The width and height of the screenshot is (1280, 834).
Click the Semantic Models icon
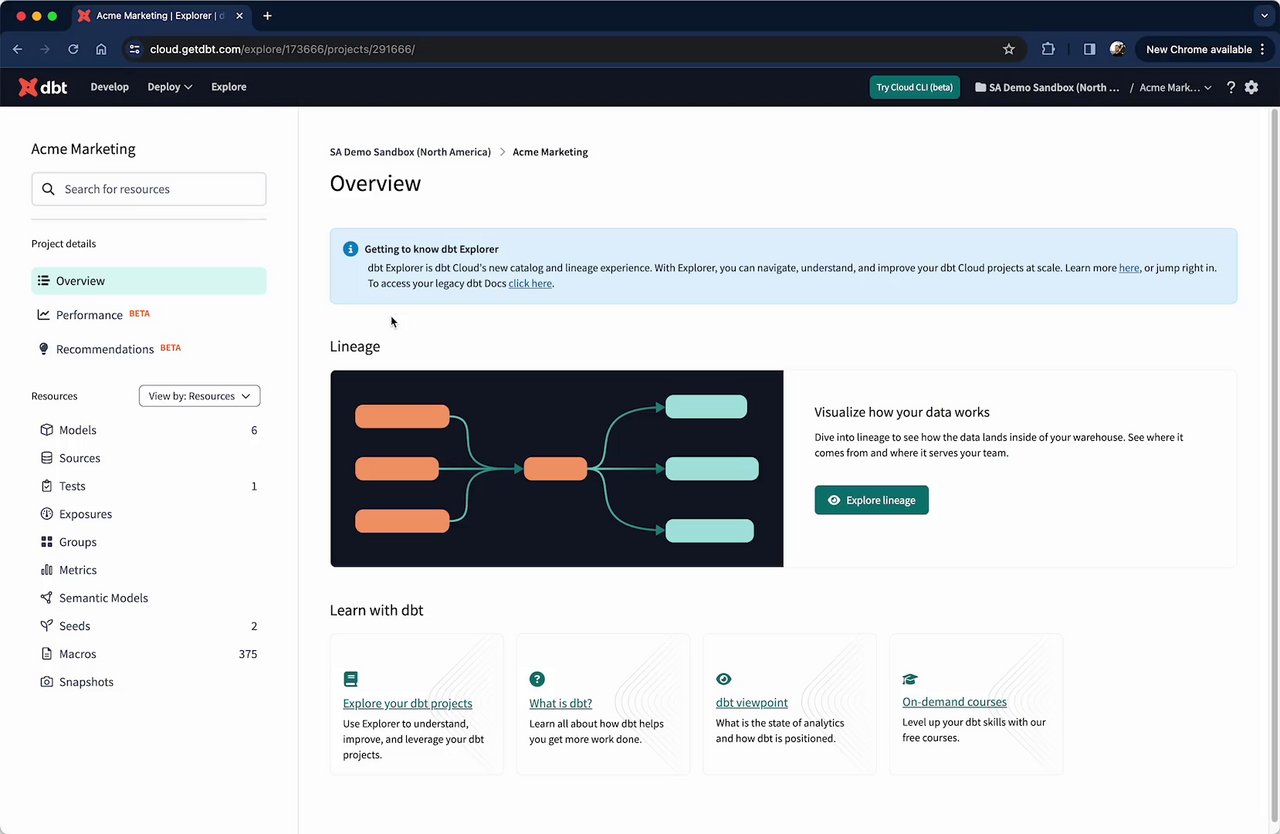(x=46, y=598)
